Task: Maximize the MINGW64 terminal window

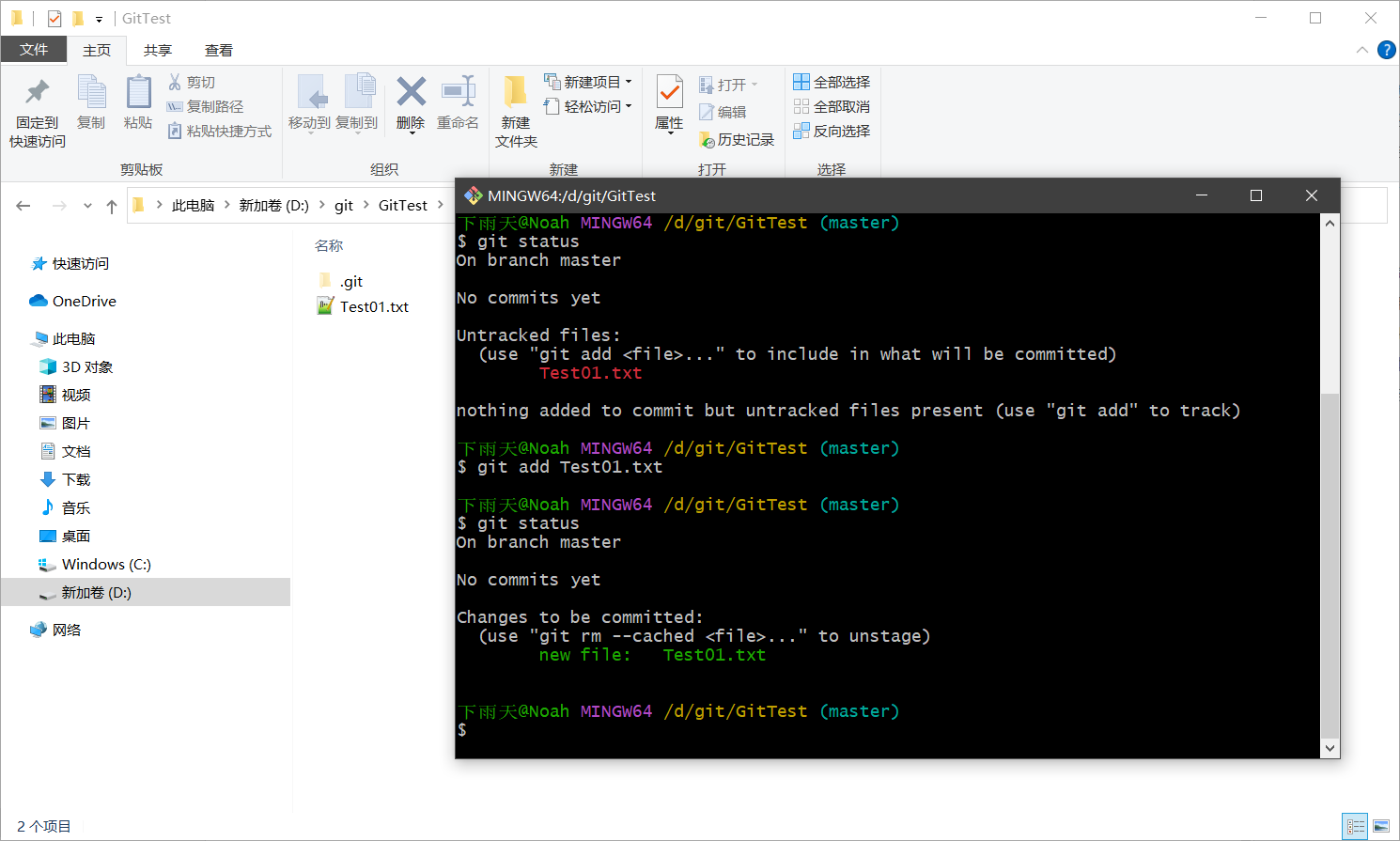Action: pos(1256,195)
